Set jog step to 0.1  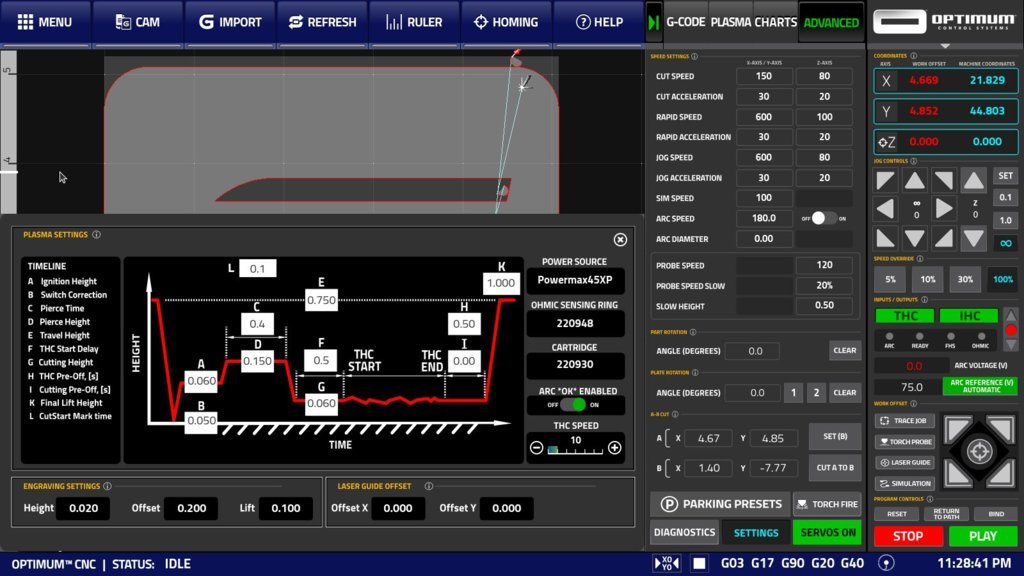pos(1006,197)
